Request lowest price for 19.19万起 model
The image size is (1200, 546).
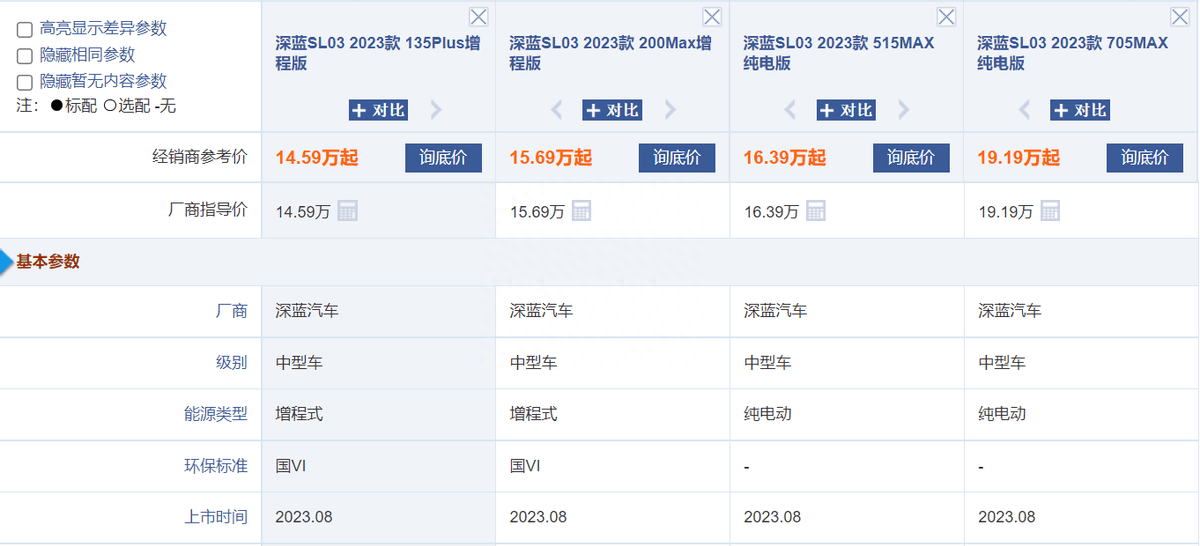pos(1145,158)
